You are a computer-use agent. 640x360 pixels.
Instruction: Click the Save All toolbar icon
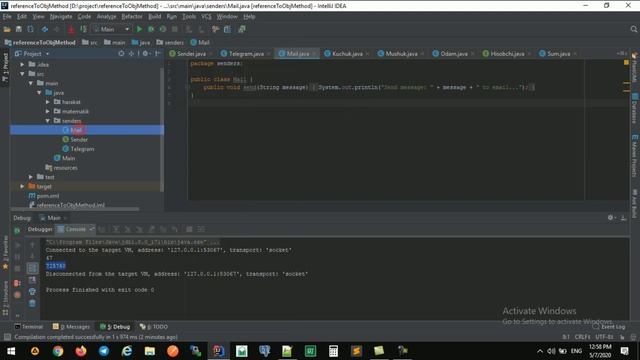18,29
